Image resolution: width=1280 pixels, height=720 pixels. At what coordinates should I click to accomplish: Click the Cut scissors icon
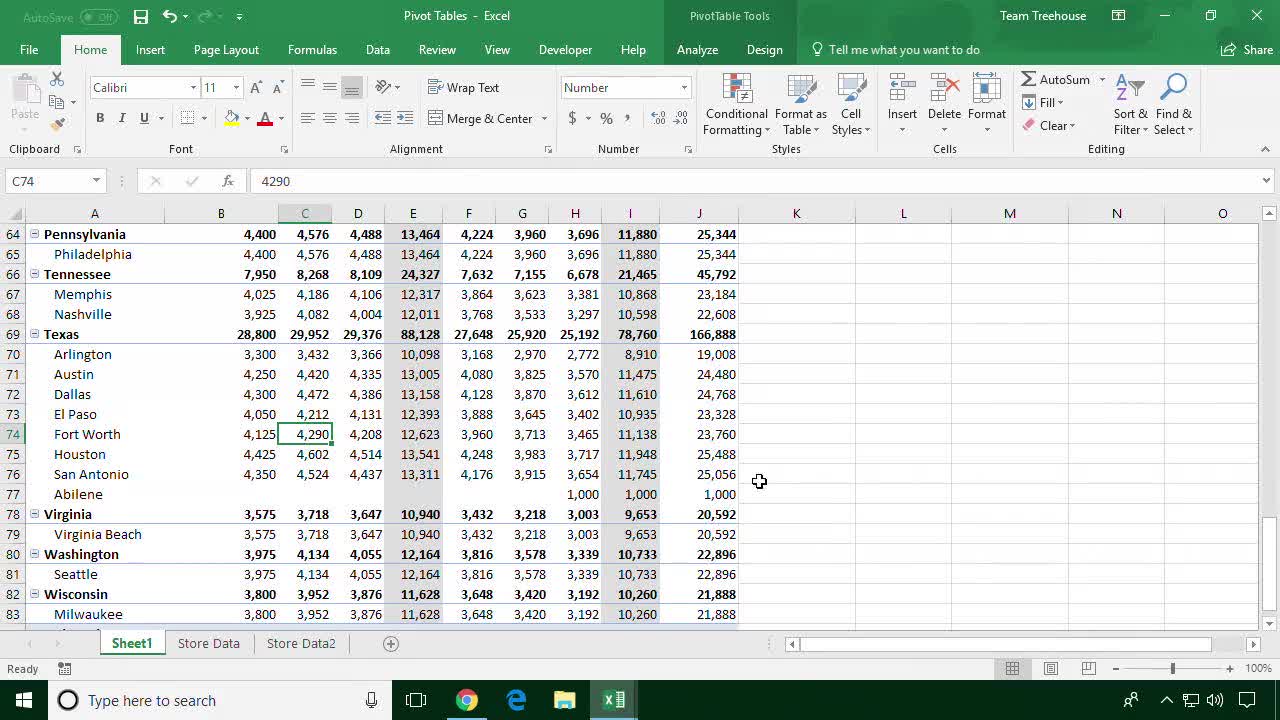pos(57,79)
